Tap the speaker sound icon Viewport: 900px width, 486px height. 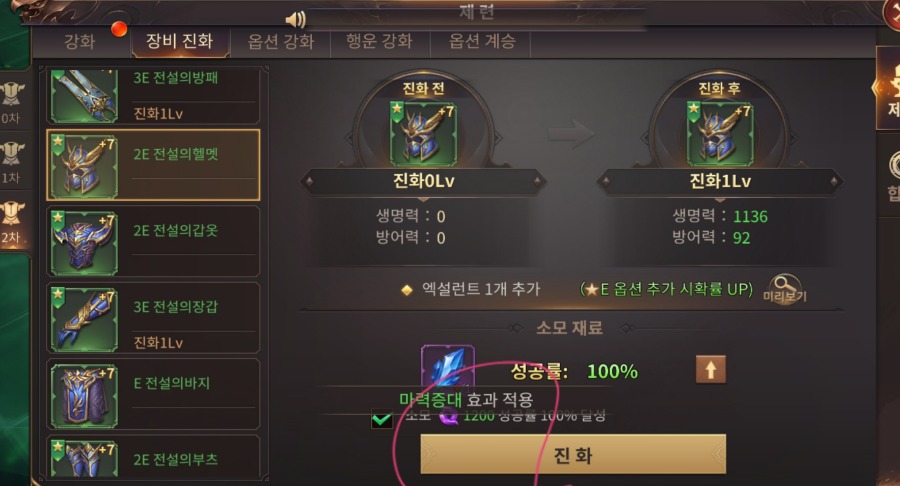click(295, 20)
